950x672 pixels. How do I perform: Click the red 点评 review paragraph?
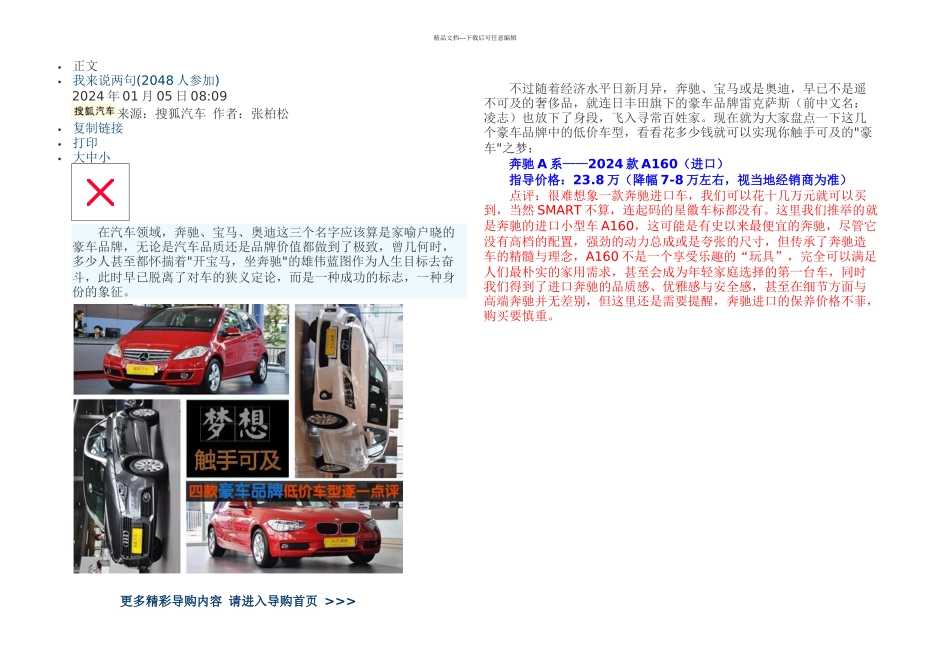[680, 256]
